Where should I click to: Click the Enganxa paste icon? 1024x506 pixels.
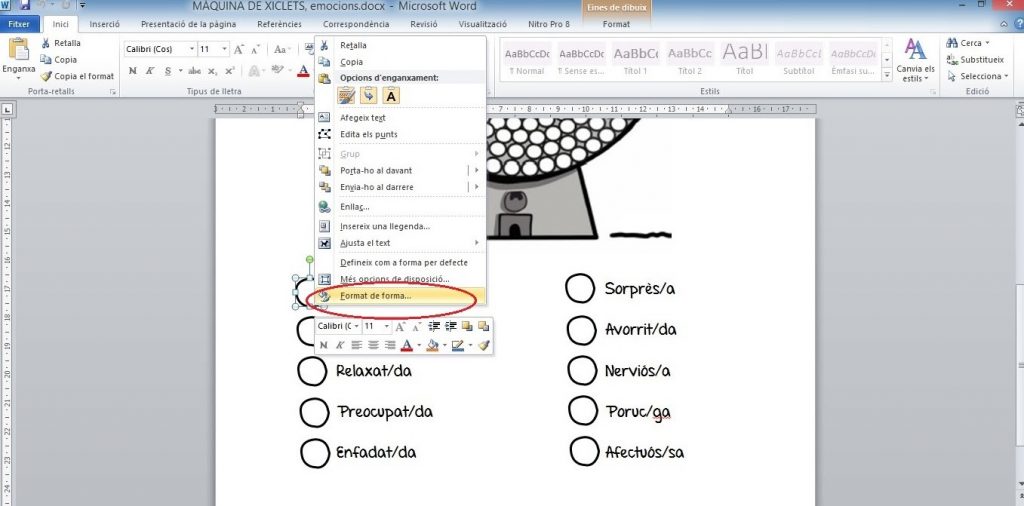(18, 52)
